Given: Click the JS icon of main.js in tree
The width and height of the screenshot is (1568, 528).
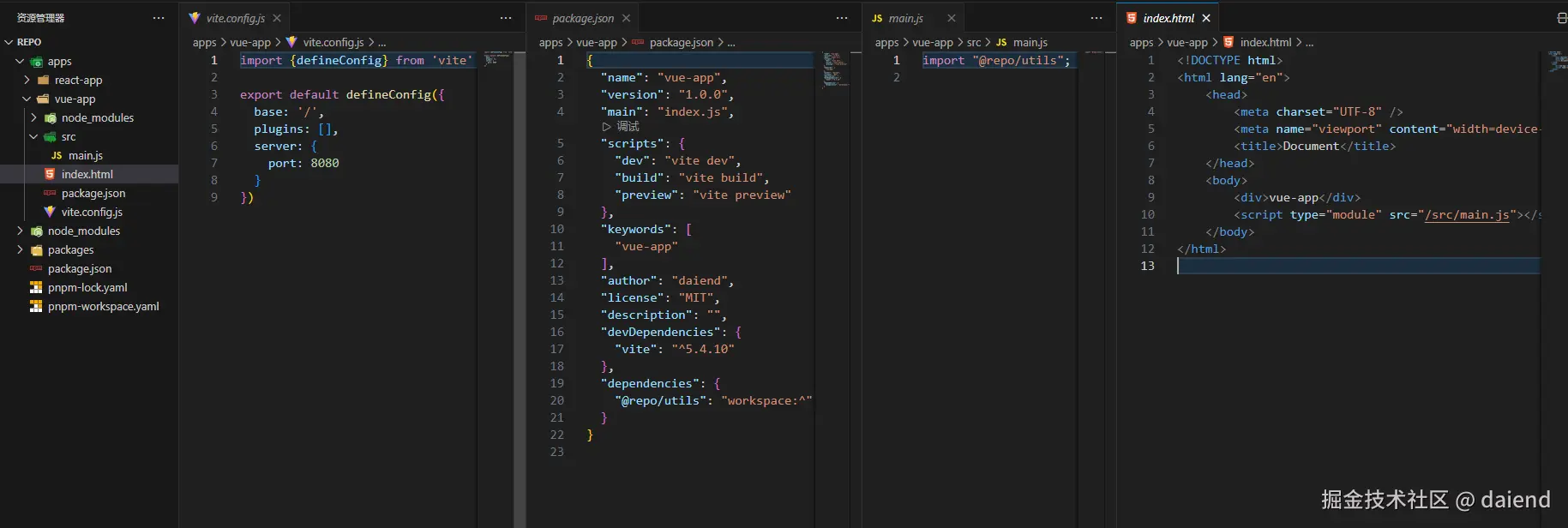Looking at the screenshot, I should [57, 155].
